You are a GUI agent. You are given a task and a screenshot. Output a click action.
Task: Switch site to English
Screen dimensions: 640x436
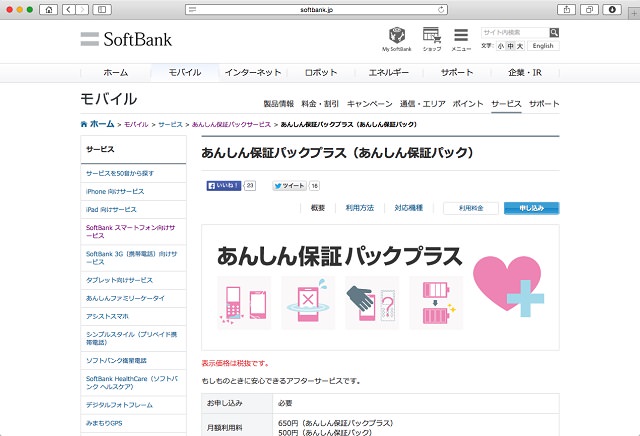pos(543,46)
